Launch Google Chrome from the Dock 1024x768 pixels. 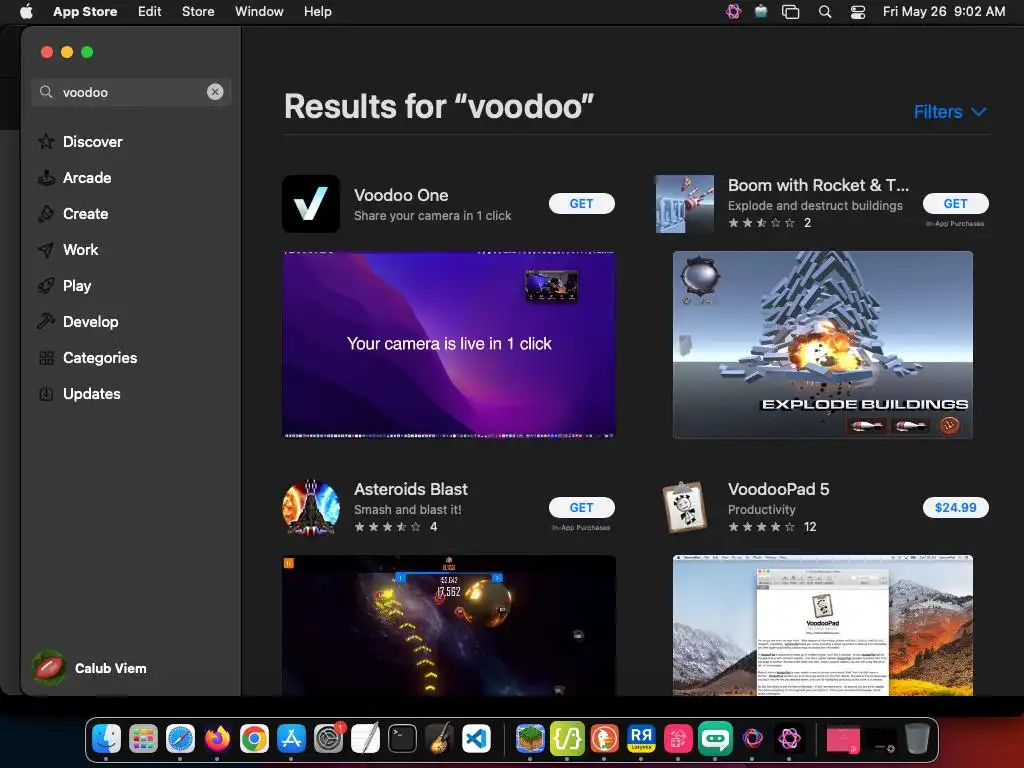[254, 739]
